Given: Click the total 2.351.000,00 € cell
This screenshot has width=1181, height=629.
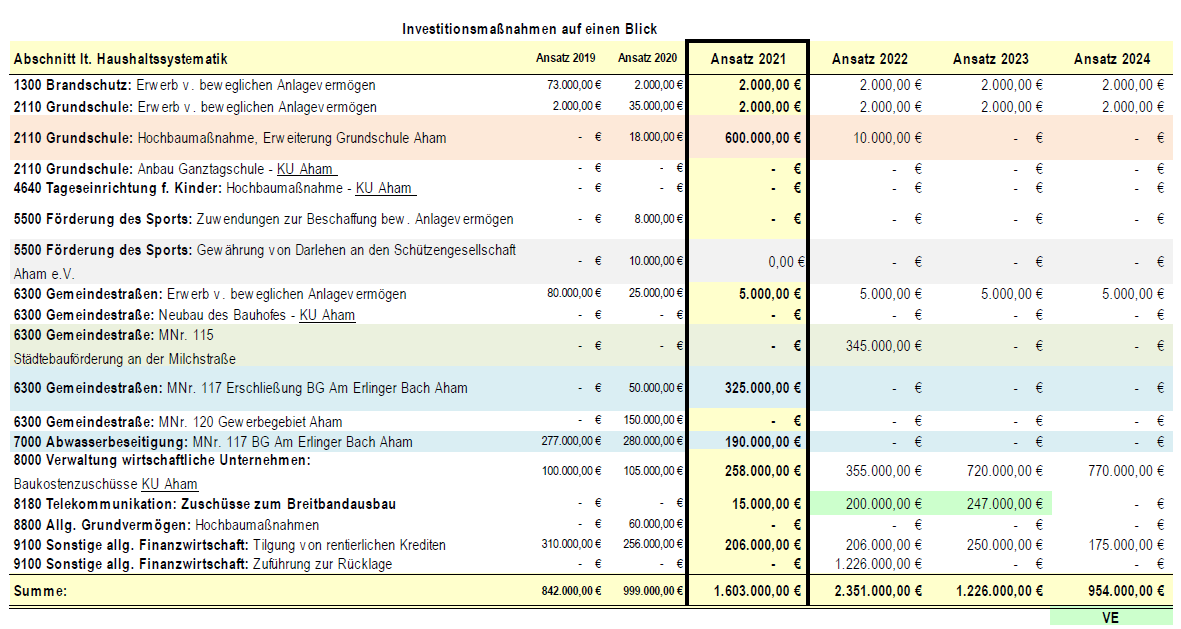Looking at the screenshot, I should (878, 591).
